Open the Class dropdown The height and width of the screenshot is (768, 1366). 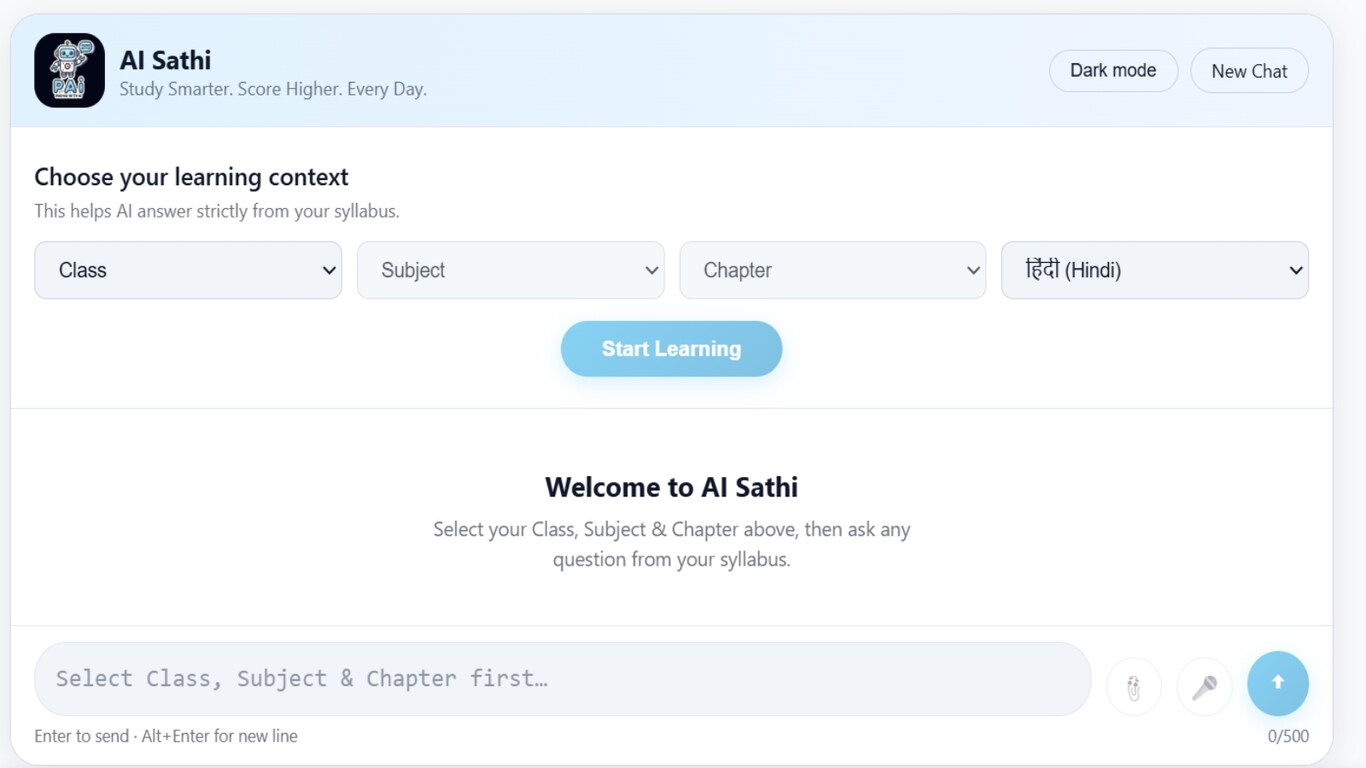coord(188,270)
